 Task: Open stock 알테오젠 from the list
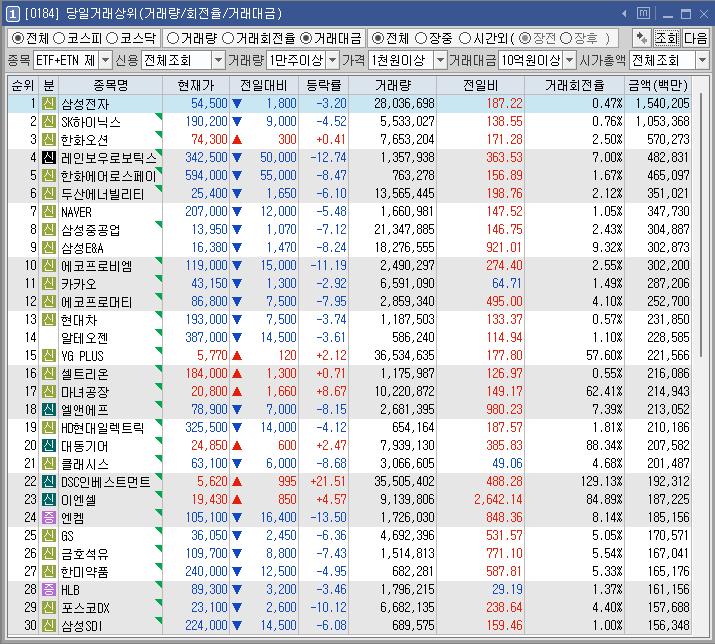coord(84,338)
